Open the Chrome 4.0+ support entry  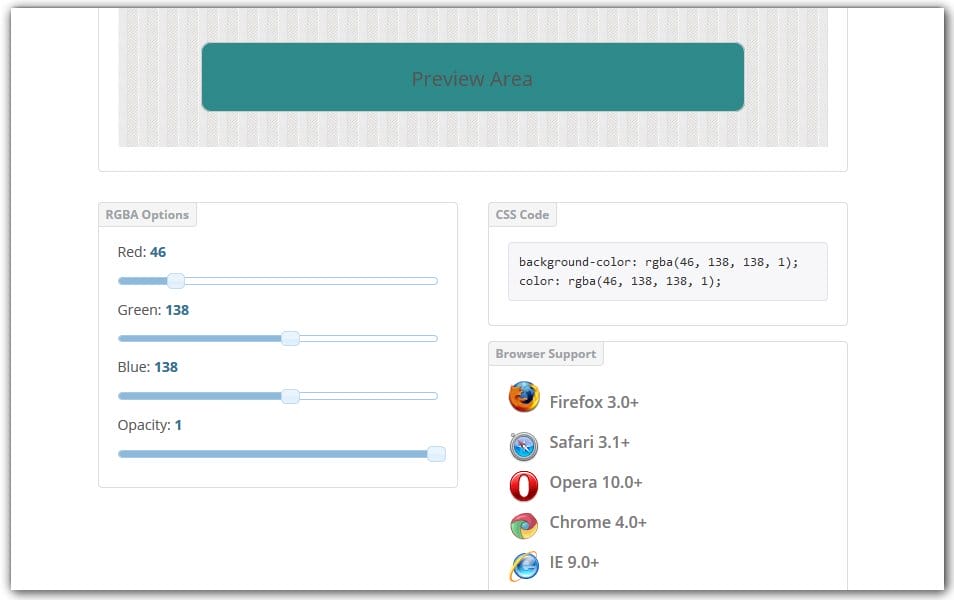[x=599, y=522]
